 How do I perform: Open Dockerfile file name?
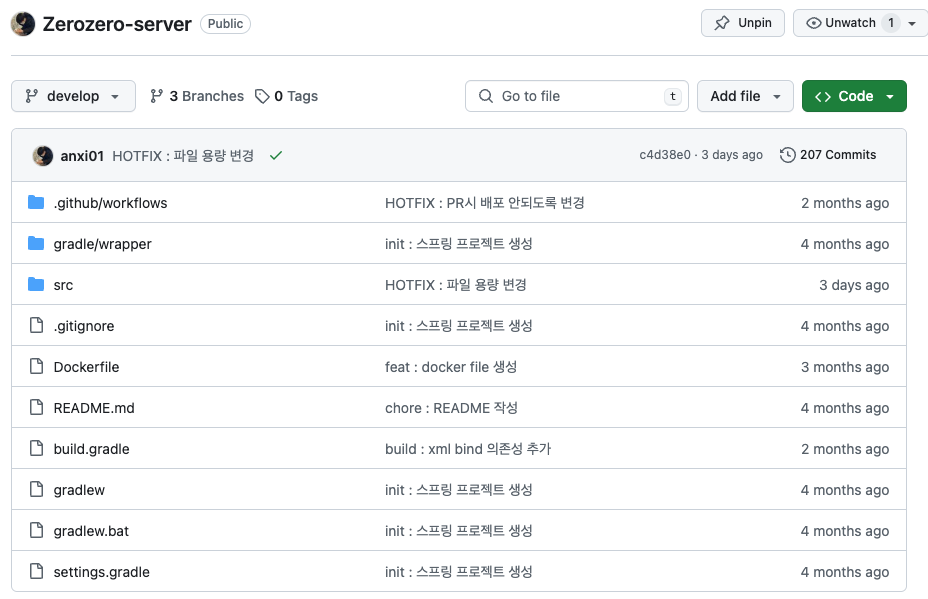click(86, 367)
